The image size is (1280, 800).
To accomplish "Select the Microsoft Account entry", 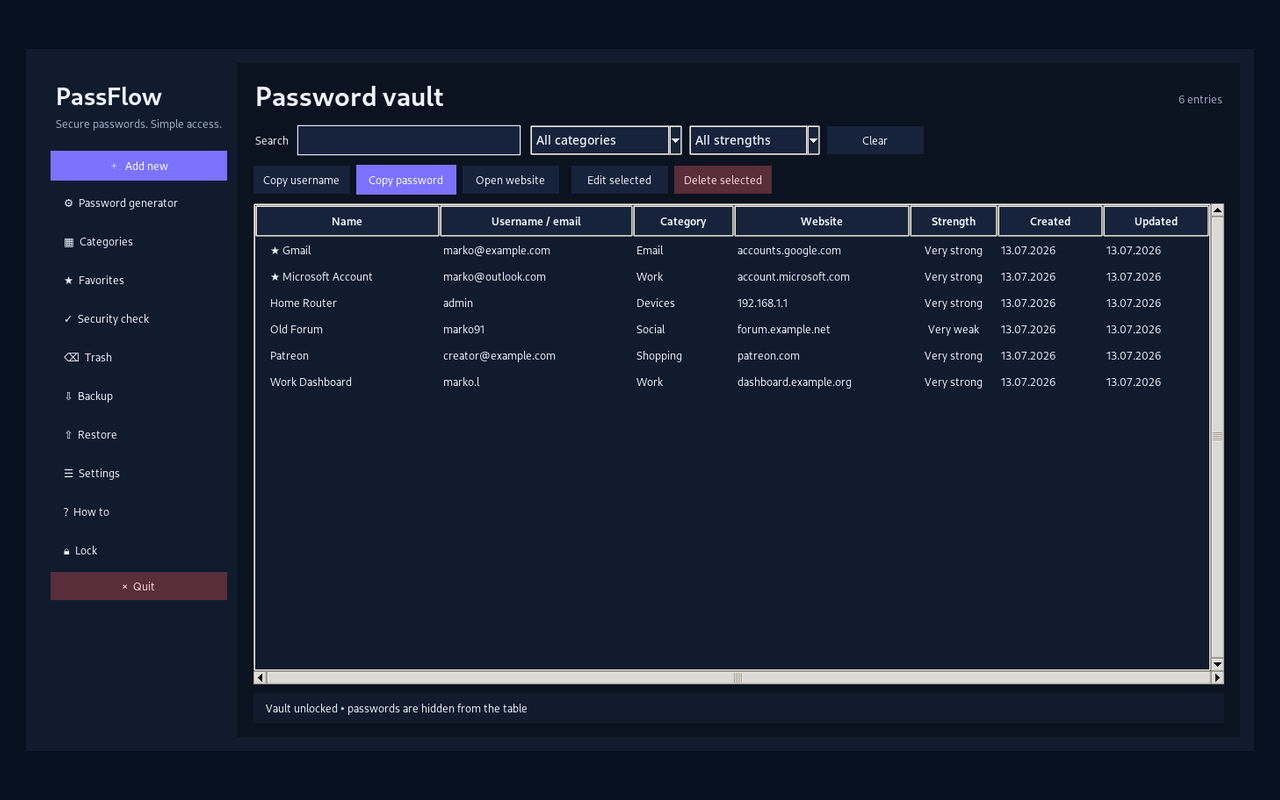I will (732, 277).
